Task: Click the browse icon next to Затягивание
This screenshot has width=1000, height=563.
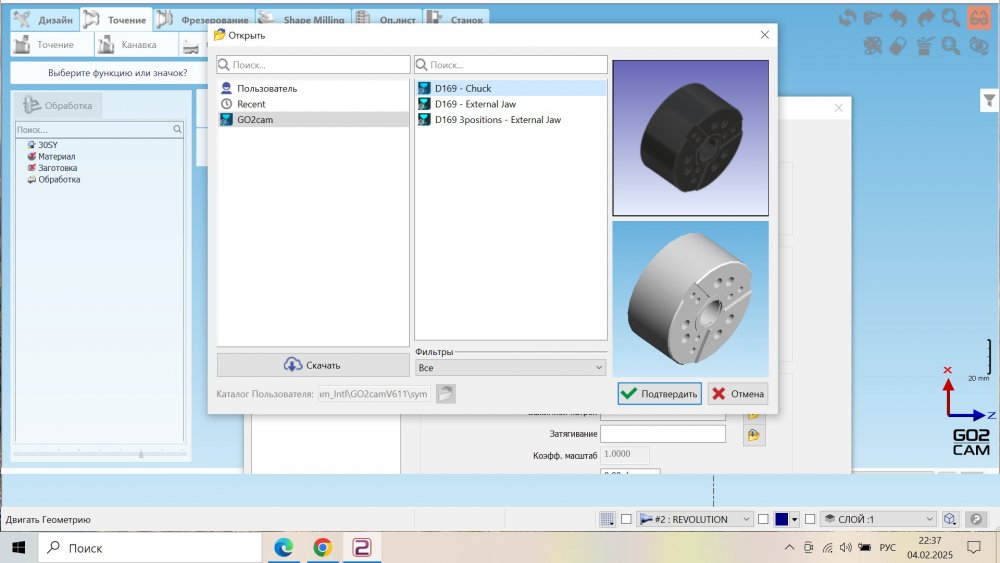Action: click(x=754, y=435)
